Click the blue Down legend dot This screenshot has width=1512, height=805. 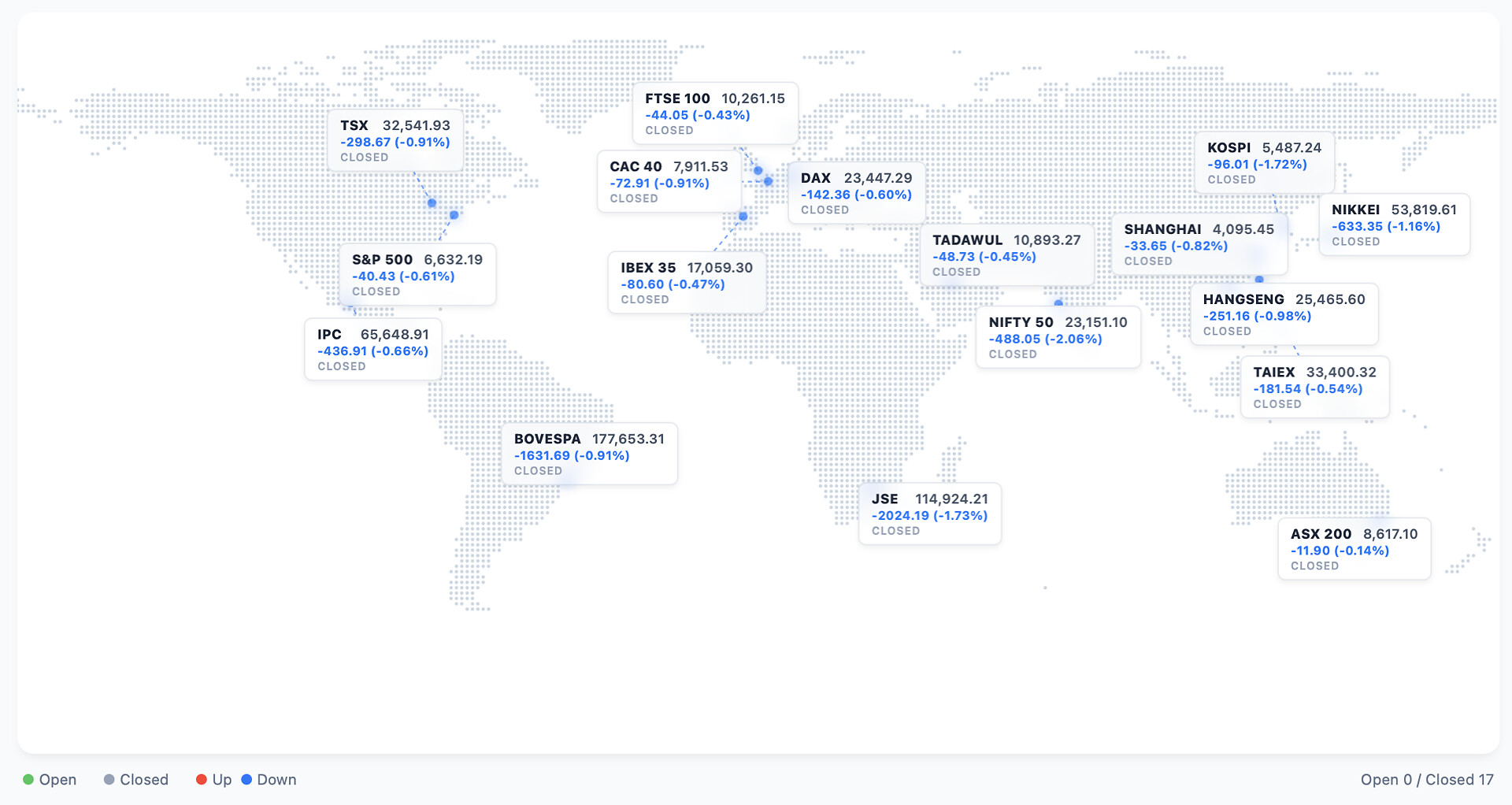click(x=246, y=780)
